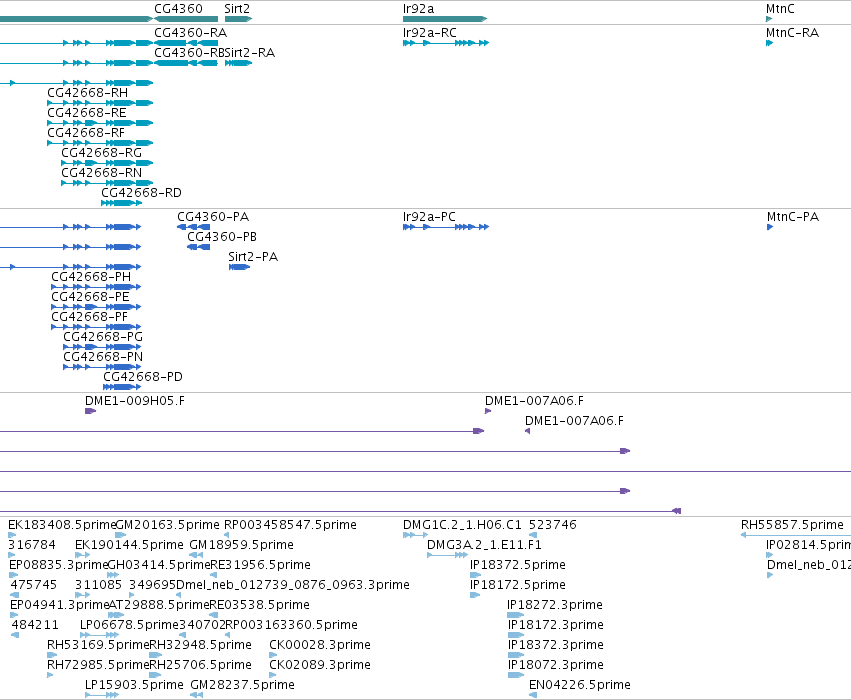Image resolution: width=851 pixels, height=700 pixels.
Task: Click EST IP18372.3prime
Action: coord(556,645)
